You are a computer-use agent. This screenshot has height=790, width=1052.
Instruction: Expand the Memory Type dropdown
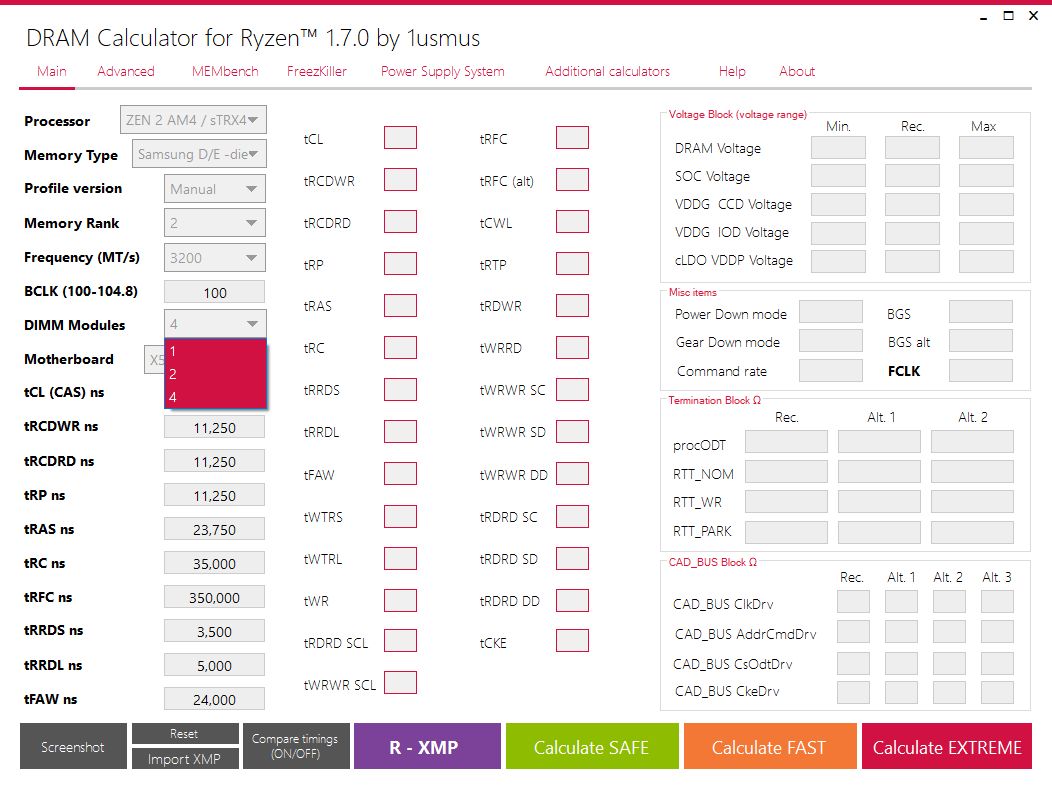(199, 154)
